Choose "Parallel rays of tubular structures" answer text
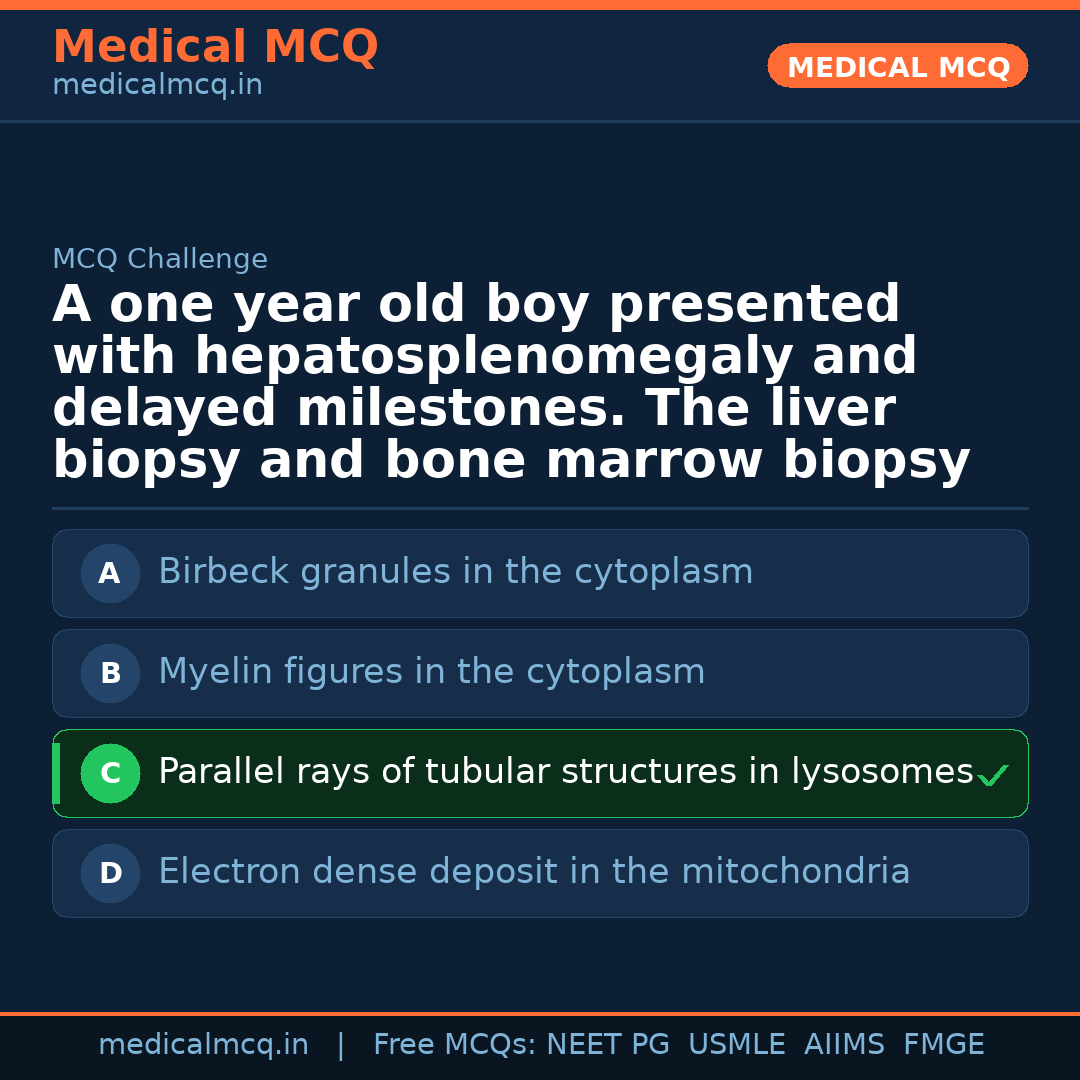1080x1080 pixels. point(565,772)
